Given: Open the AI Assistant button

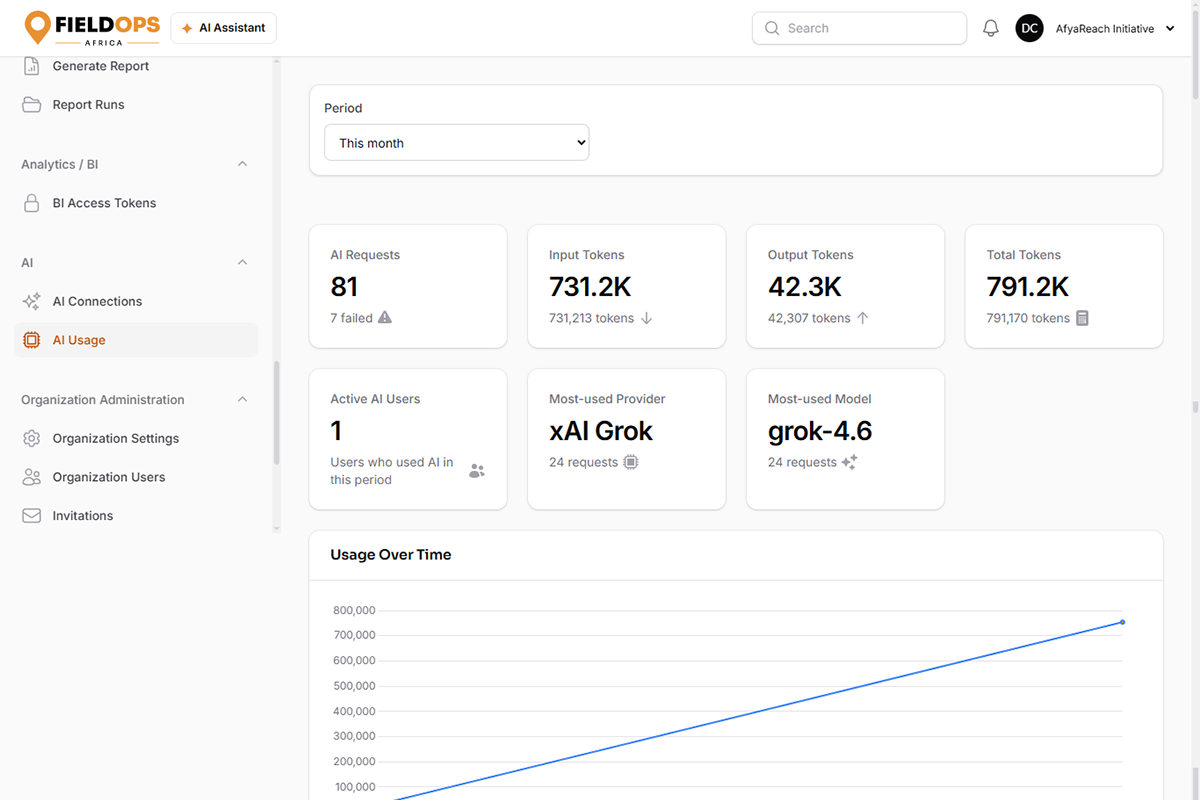Looking at the screenshot, I should click(224, 28).
